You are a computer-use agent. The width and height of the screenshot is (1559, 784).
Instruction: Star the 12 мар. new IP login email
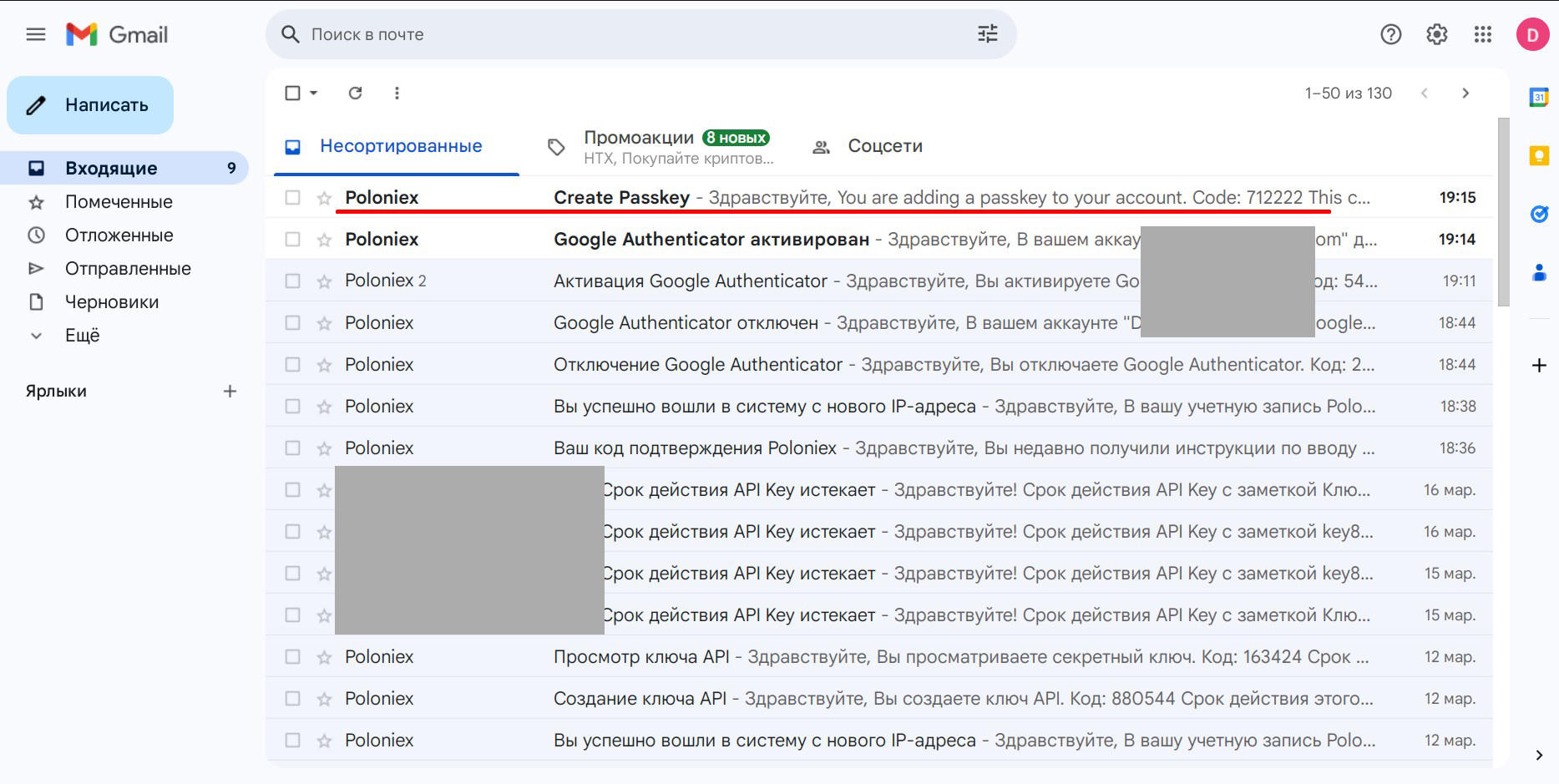coord(324,741)
